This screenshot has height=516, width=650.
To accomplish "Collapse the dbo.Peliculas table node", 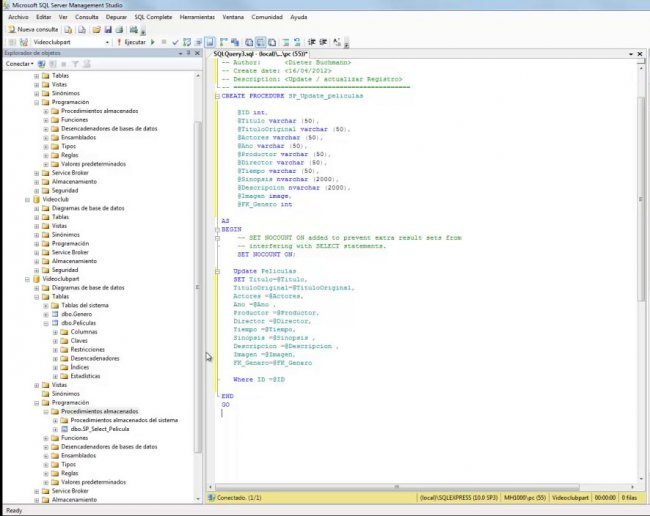I will [45, 323].
